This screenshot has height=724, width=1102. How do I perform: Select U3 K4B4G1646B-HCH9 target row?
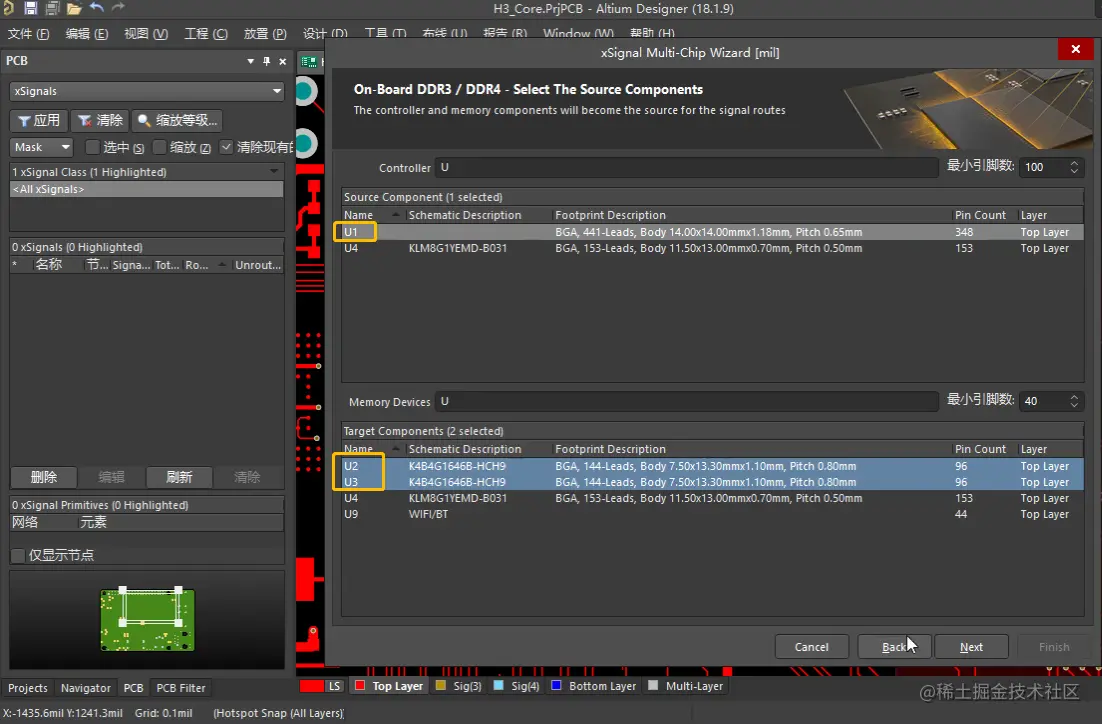click(713, 482)
